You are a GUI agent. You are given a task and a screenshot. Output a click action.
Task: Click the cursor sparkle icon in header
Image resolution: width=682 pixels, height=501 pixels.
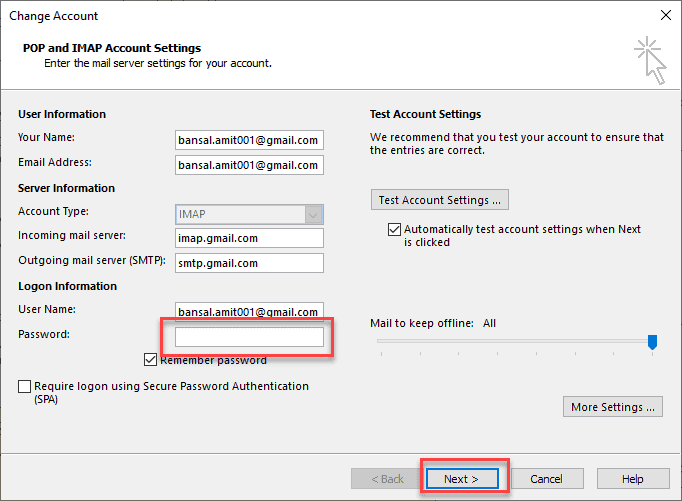tap(648, 61)
